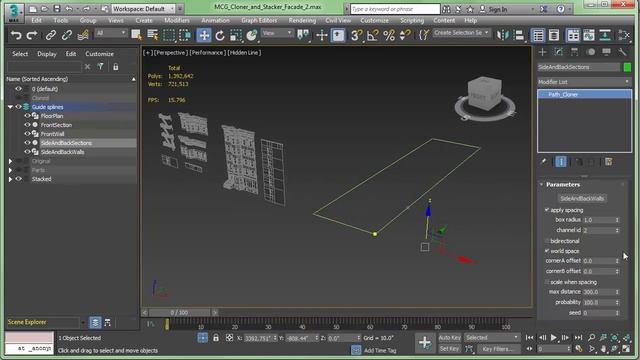This screenshot has height=360, width=640.
Task: Open the Create tab in command panel
Action: coord(542,52)
